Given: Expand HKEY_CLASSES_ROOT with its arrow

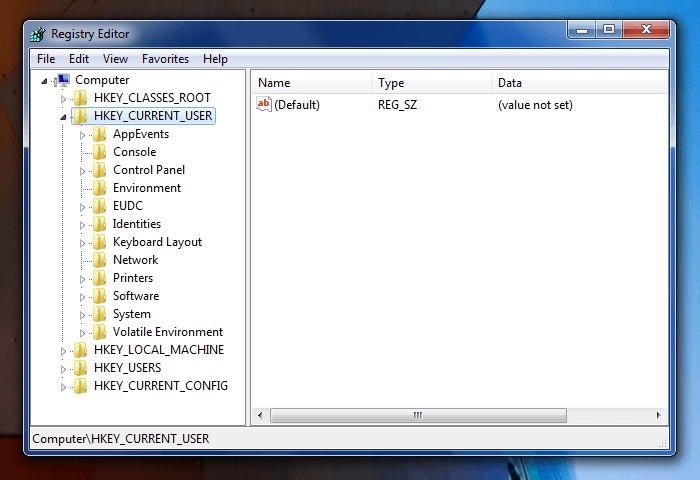Looking at the screenshot, I should coord(63,99).
